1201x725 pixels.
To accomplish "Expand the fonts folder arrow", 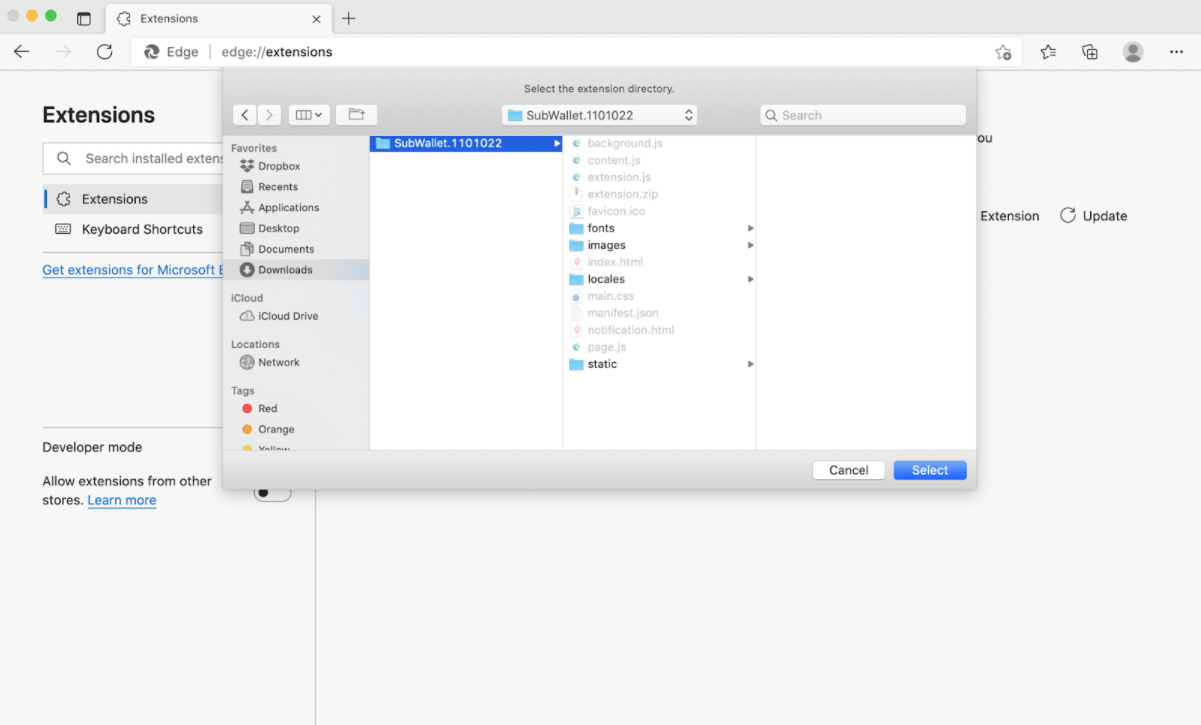I will (x=750, y=228).
